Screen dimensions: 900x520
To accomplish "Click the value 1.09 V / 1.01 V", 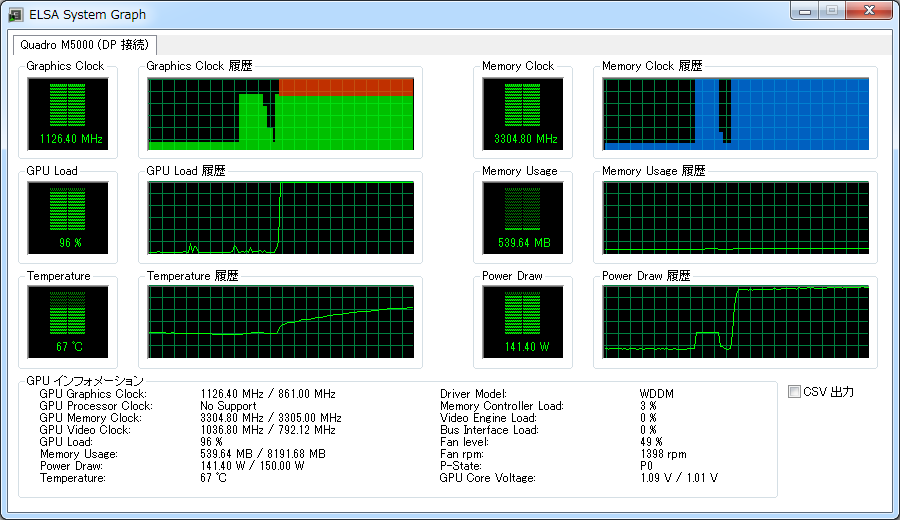I will (x=679, y=478).
